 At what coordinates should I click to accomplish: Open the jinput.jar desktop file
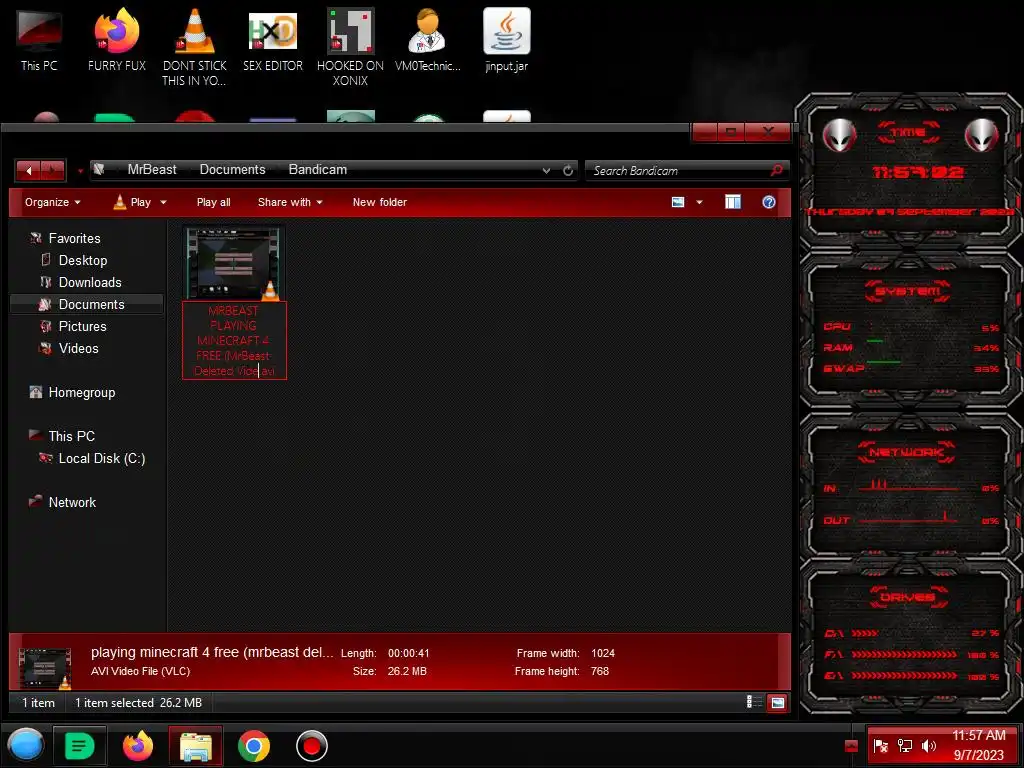tap(507, 39)
